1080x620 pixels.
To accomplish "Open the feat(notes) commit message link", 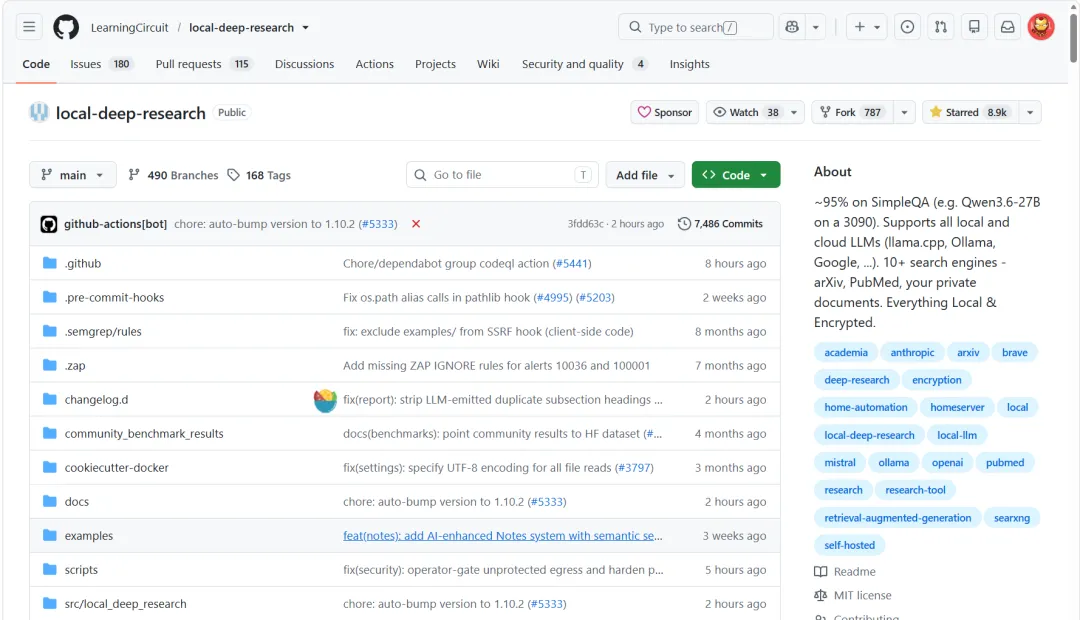I will click(x=503, y=535).
